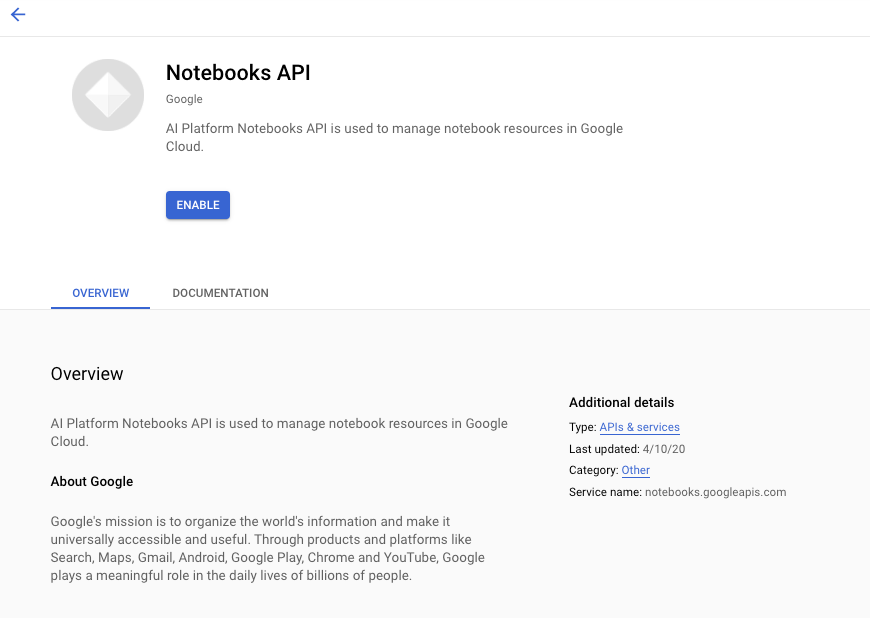Click the service name notebooks.googleapis.com
The height and width of the screenshot is (618, 870).
715,492
